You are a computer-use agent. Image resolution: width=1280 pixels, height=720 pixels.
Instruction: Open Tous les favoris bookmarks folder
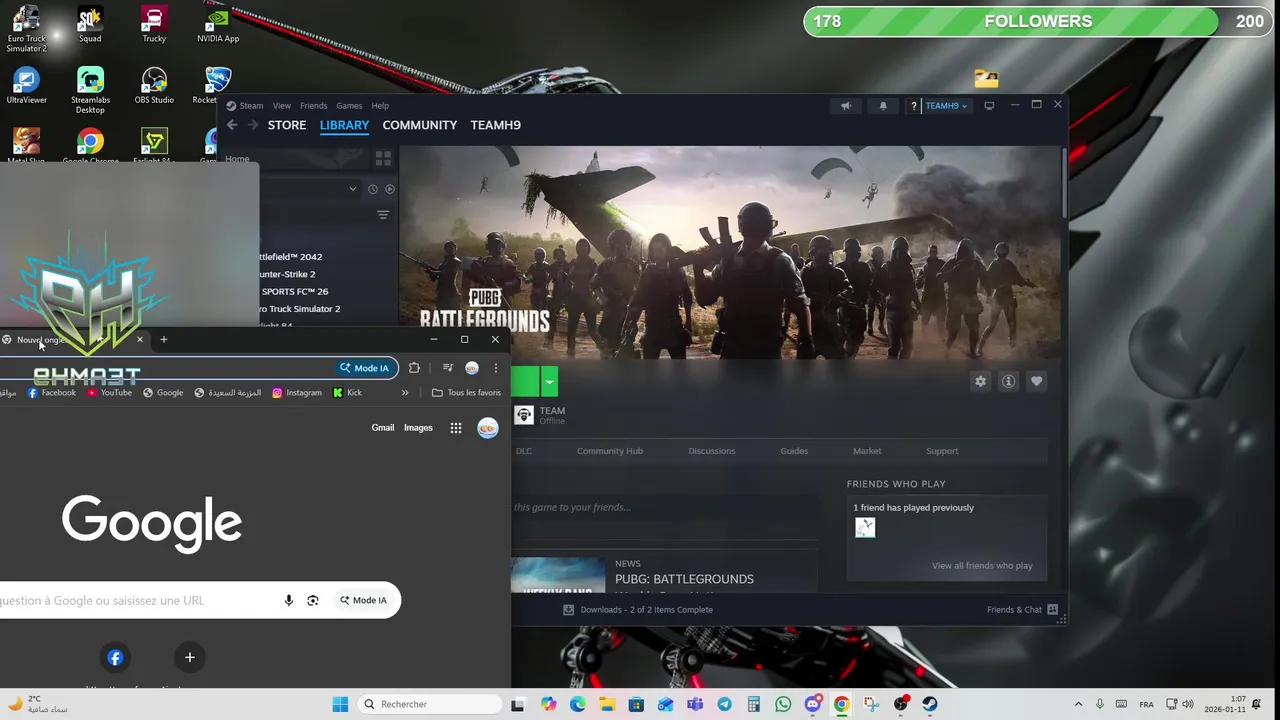coord(466,393)
